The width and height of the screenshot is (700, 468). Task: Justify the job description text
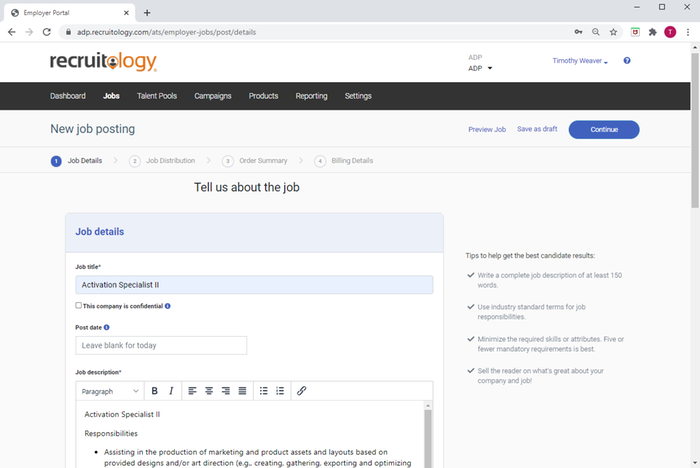pos(243,391)
